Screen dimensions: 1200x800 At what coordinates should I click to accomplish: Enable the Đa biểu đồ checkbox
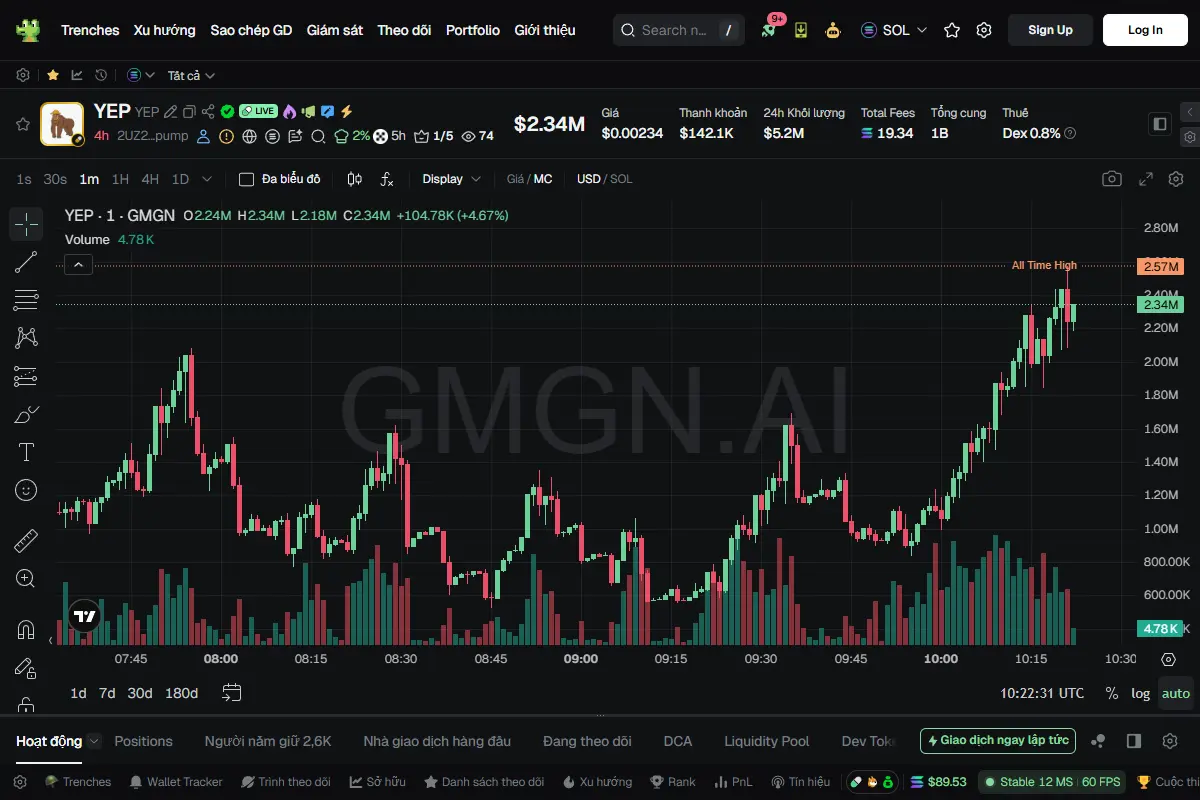(x=246, y=179)
